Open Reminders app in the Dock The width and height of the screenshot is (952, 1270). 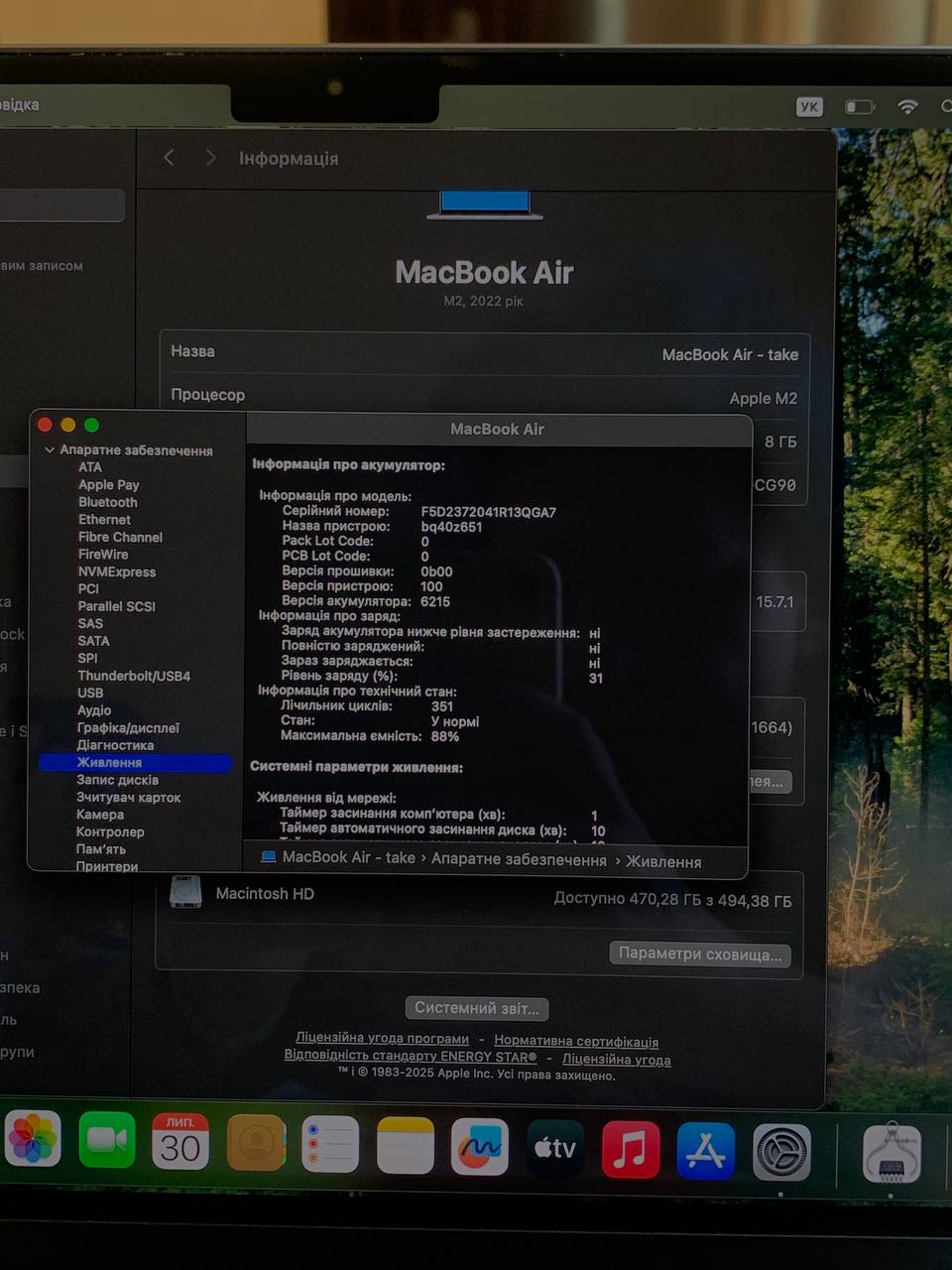(x=330, y=1144)
